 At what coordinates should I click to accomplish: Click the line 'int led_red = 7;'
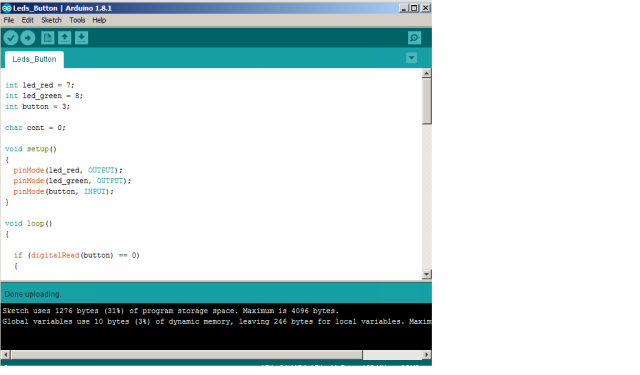pos(40,85)
